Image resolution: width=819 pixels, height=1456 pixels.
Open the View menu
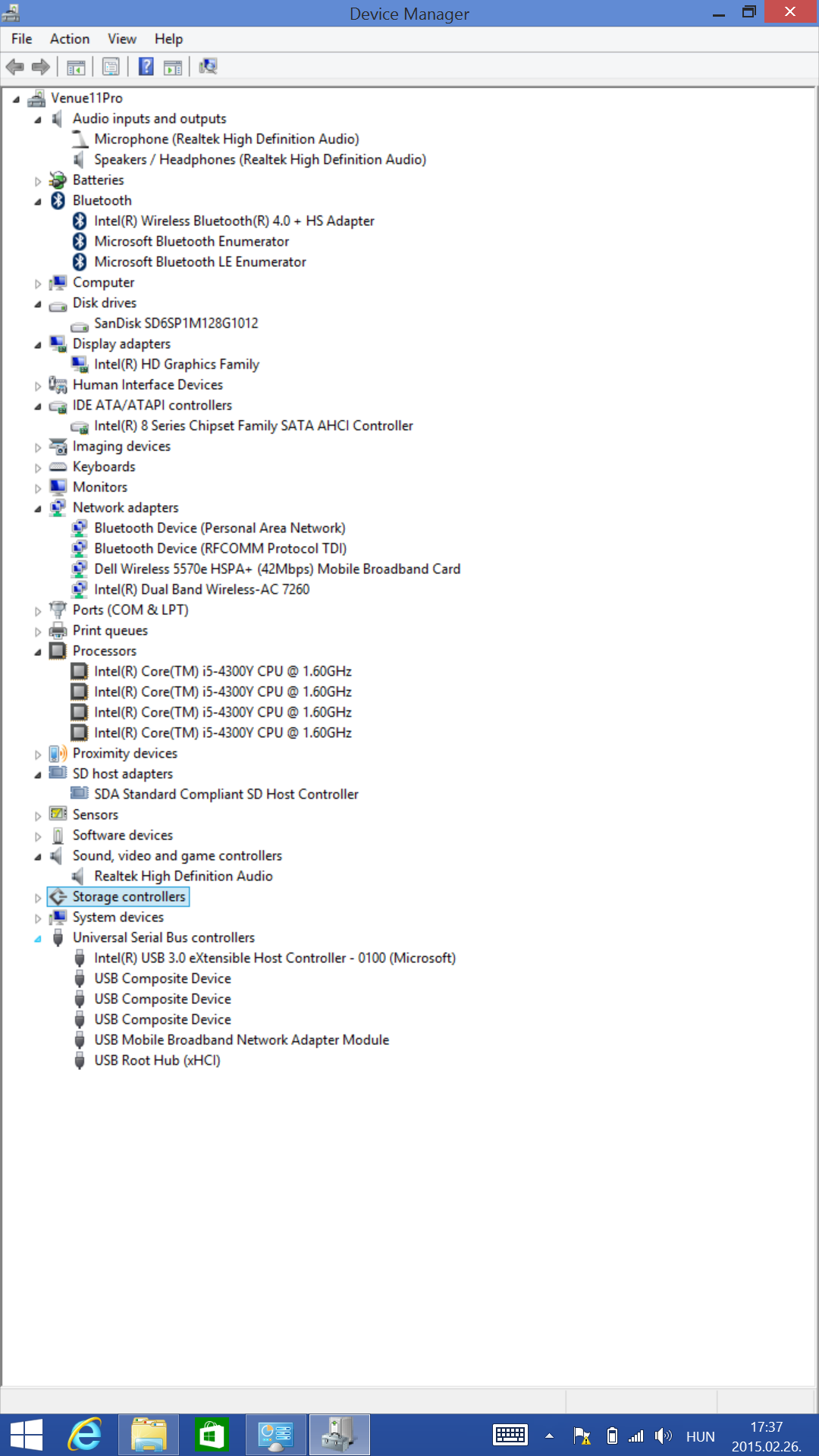pyautogui.click(x=121, y=39)
